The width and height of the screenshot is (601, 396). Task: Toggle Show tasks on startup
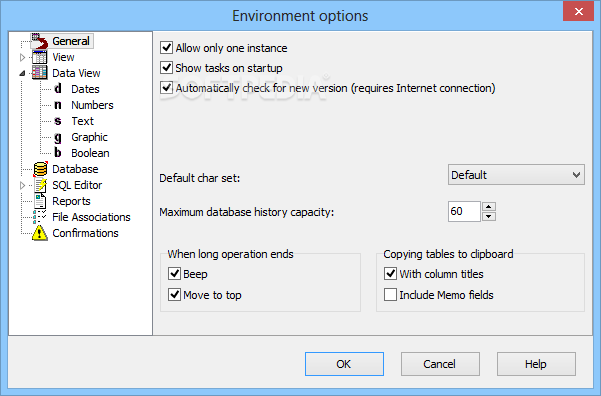(x=166, y=67)
